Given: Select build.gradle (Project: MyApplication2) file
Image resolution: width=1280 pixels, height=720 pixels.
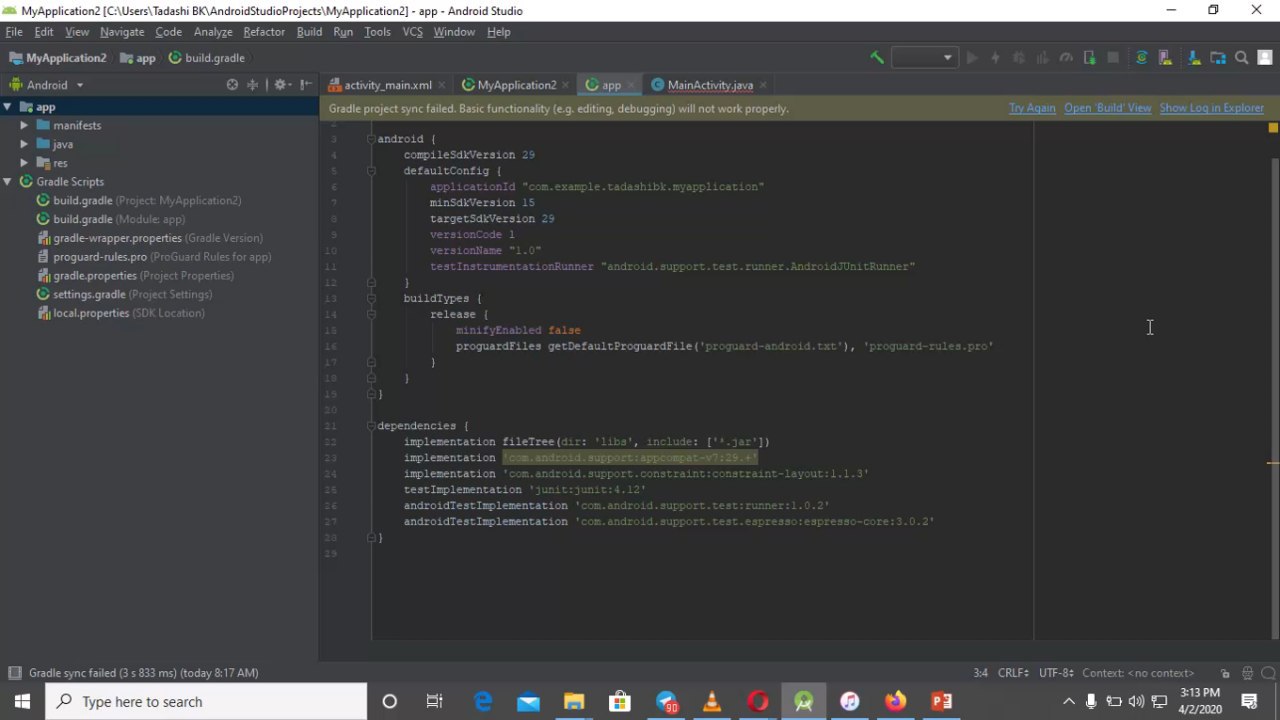Looking at the screenshot, I should 147,200.
